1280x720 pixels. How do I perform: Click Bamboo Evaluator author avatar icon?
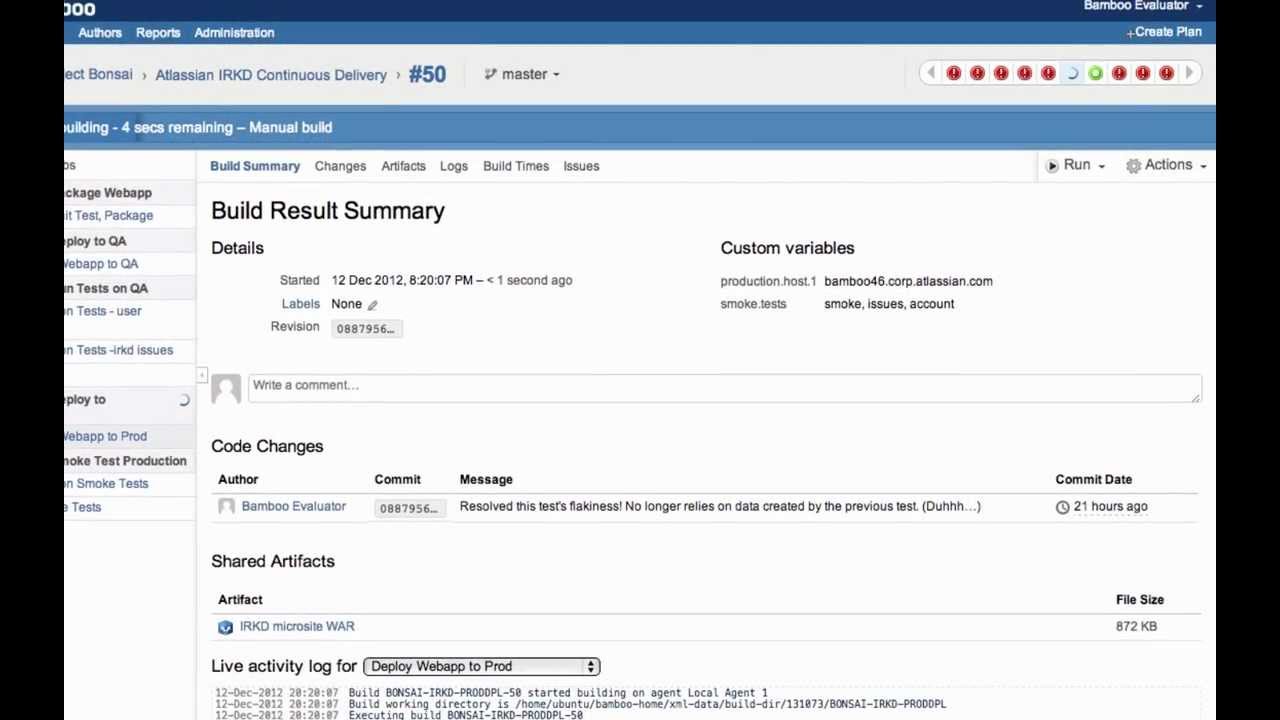(227, 507)
